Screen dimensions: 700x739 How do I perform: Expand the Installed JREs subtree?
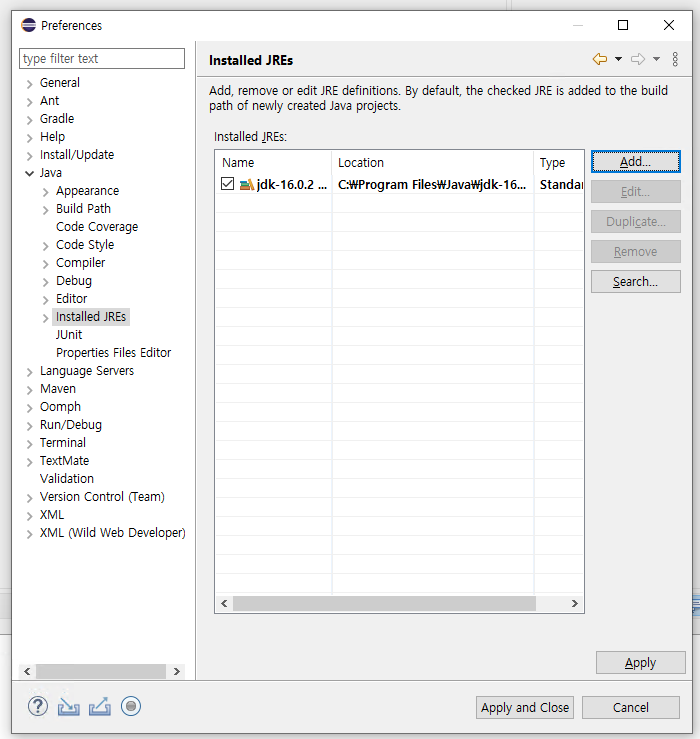pos(46,318)
